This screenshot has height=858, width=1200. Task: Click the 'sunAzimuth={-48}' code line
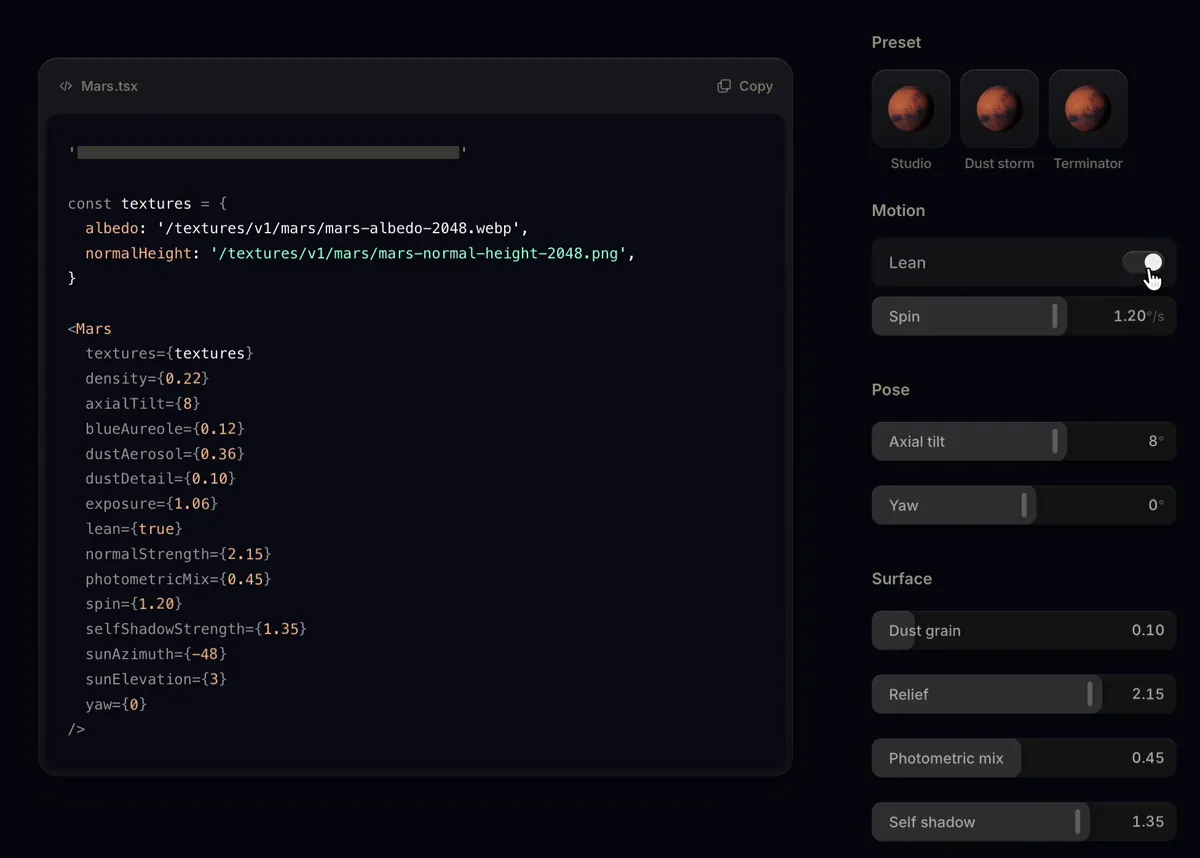156,654
